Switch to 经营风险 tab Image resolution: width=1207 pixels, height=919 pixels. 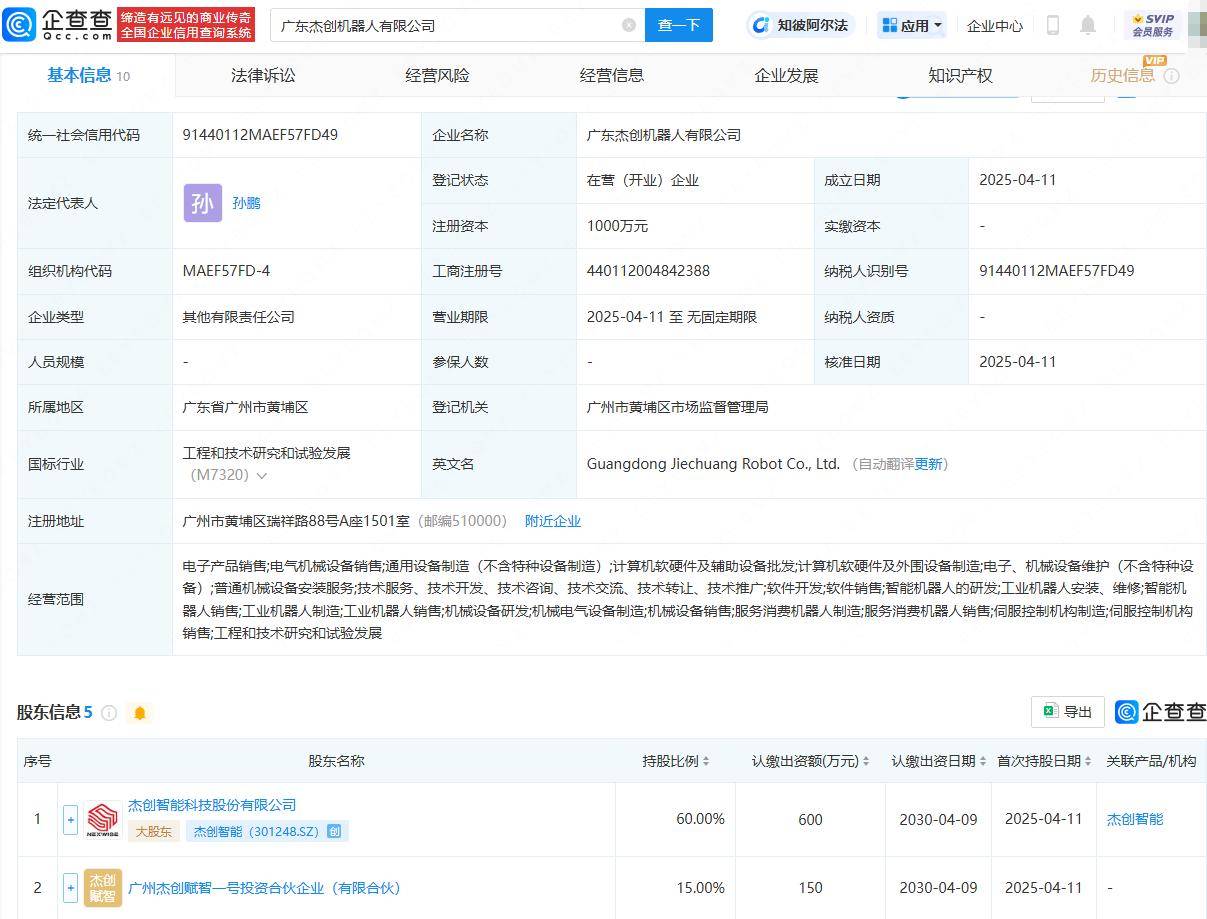pos(437,76)
